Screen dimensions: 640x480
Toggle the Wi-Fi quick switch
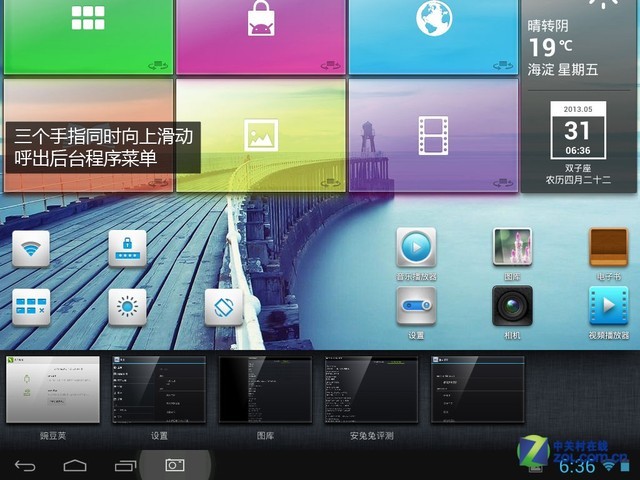(x=32, y=248)
